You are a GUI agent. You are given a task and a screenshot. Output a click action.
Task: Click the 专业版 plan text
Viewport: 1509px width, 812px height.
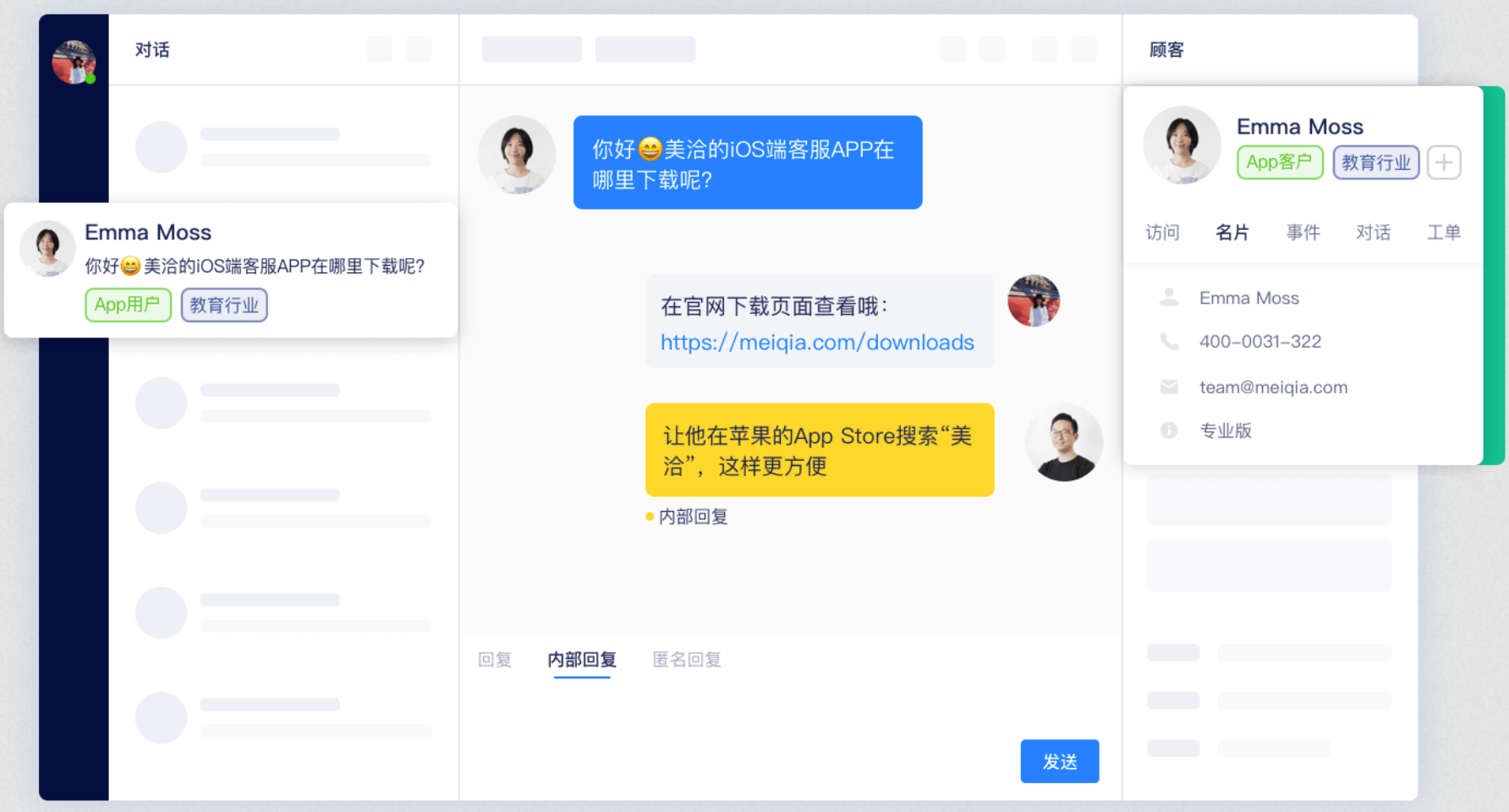(x=1226, y=431)
